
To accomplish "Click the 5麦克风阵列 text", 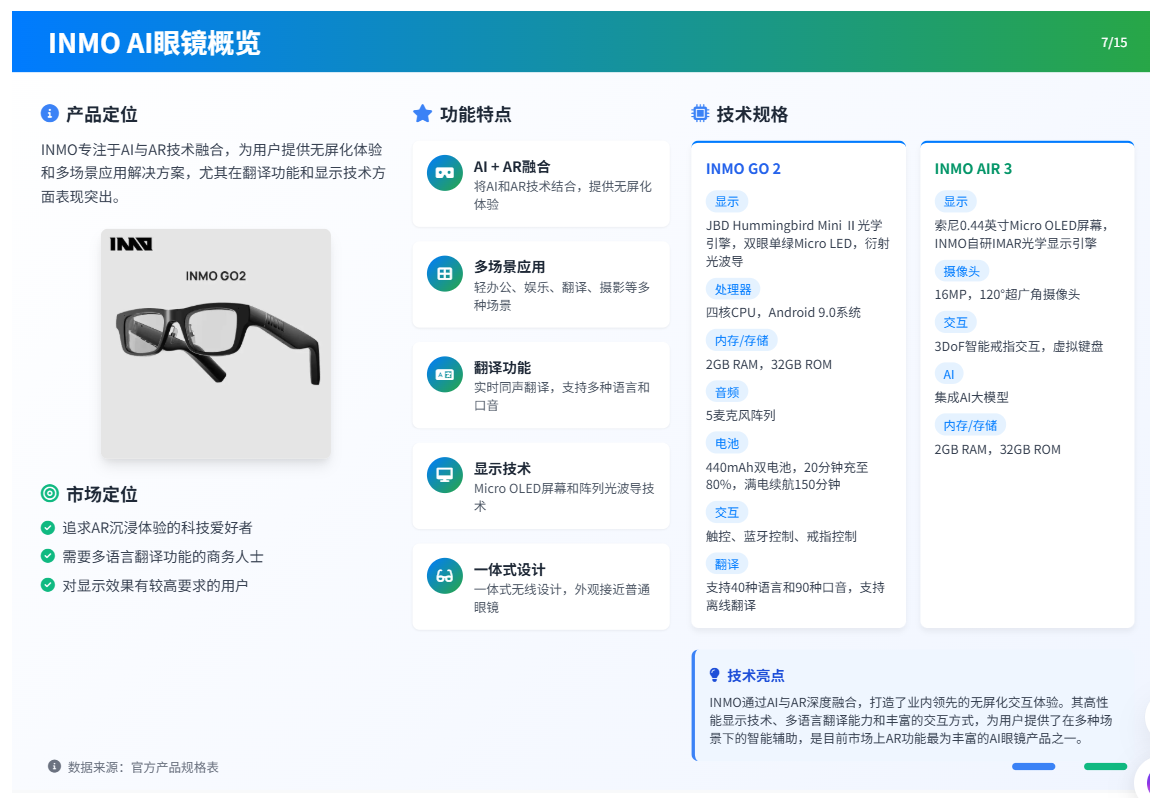I will click(x=741, y=415).
